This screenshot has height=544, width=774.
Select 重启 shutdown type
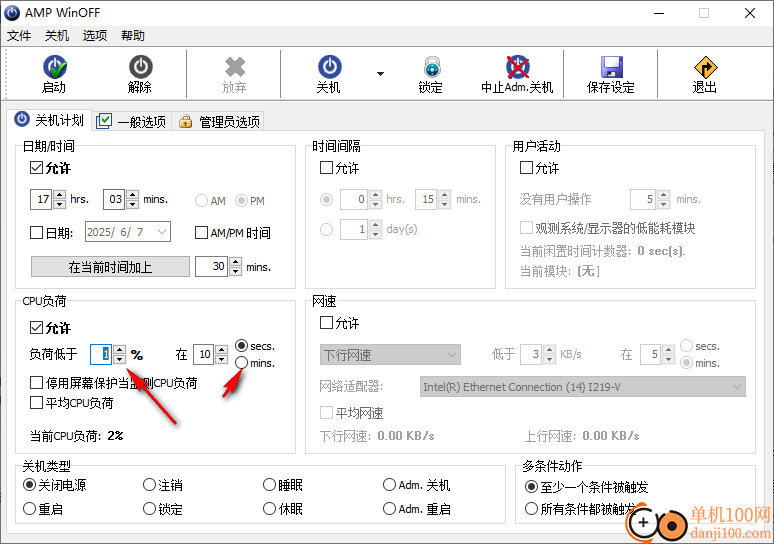coord(30,508)
